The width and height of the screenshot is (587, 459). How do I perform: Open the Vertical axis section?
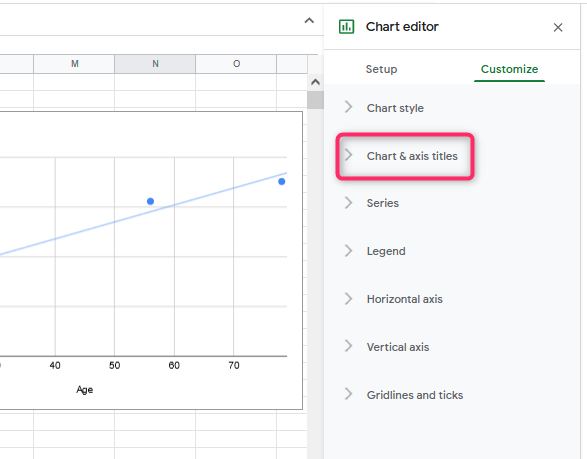[398, 347]
